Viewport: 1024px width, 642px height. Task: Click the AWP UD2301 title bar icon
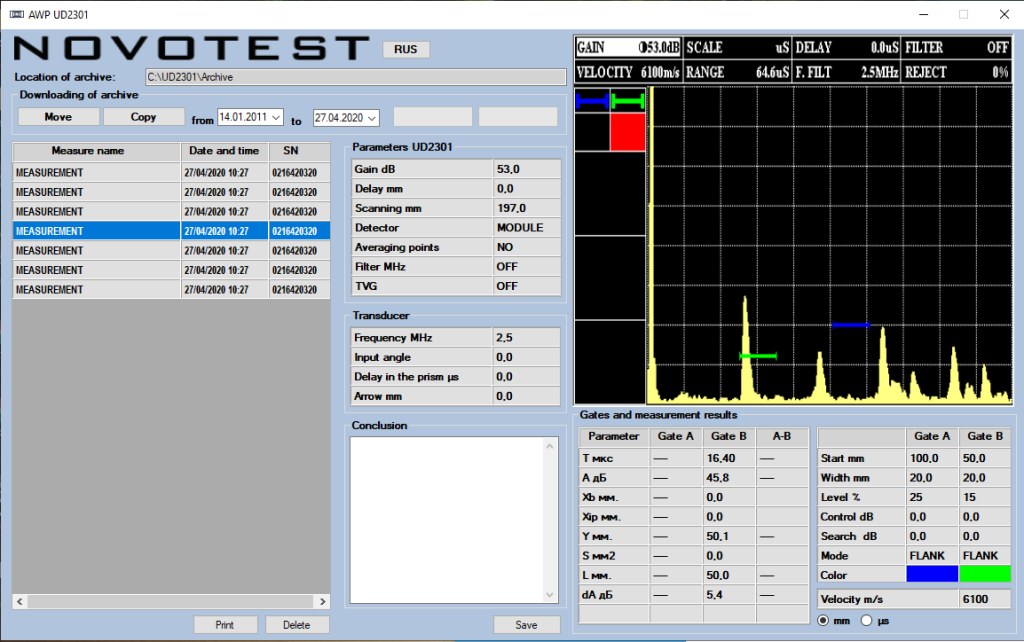pos(16,14)
